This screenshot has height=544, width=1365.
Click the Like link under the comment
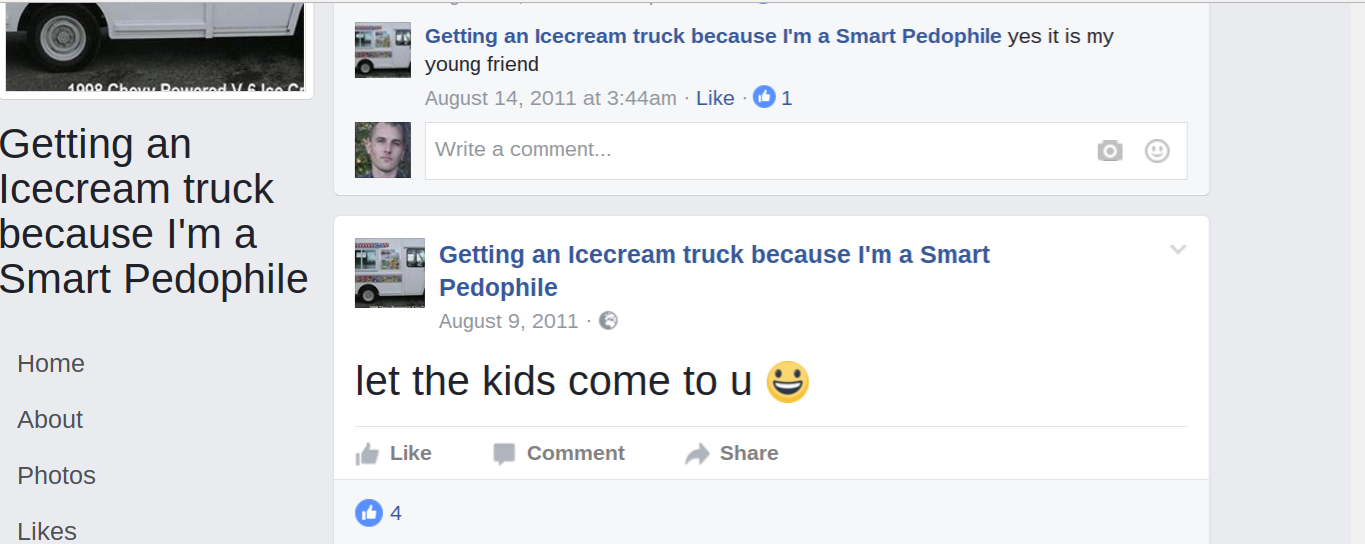coord(715,98)
